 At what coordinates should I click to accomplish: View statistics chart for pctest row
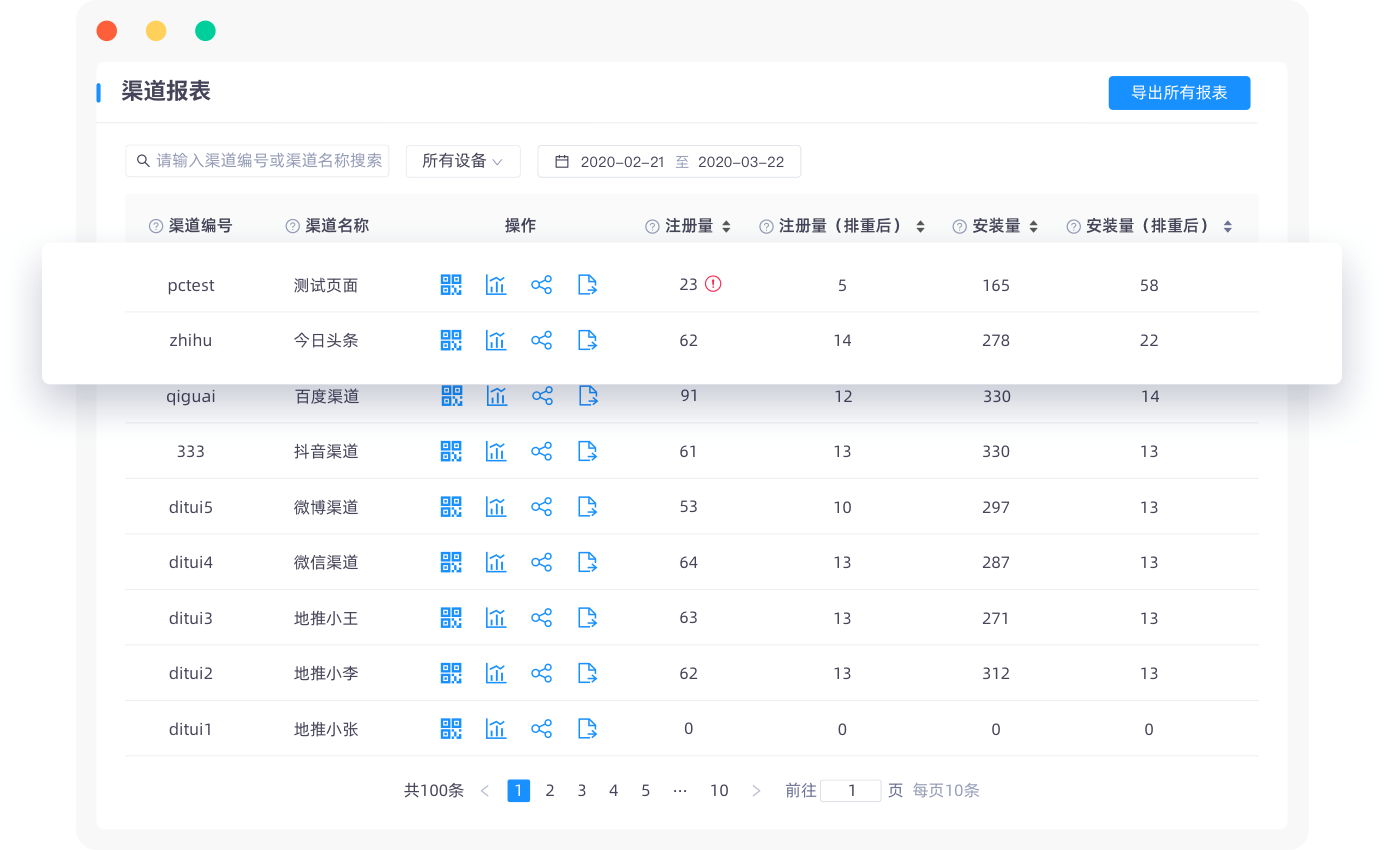(496, 285)
